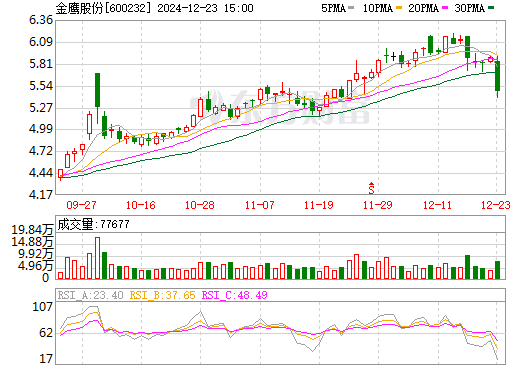
Task: Click the magenta 20PMA legend swatch
Action: (x=445, y=7)
